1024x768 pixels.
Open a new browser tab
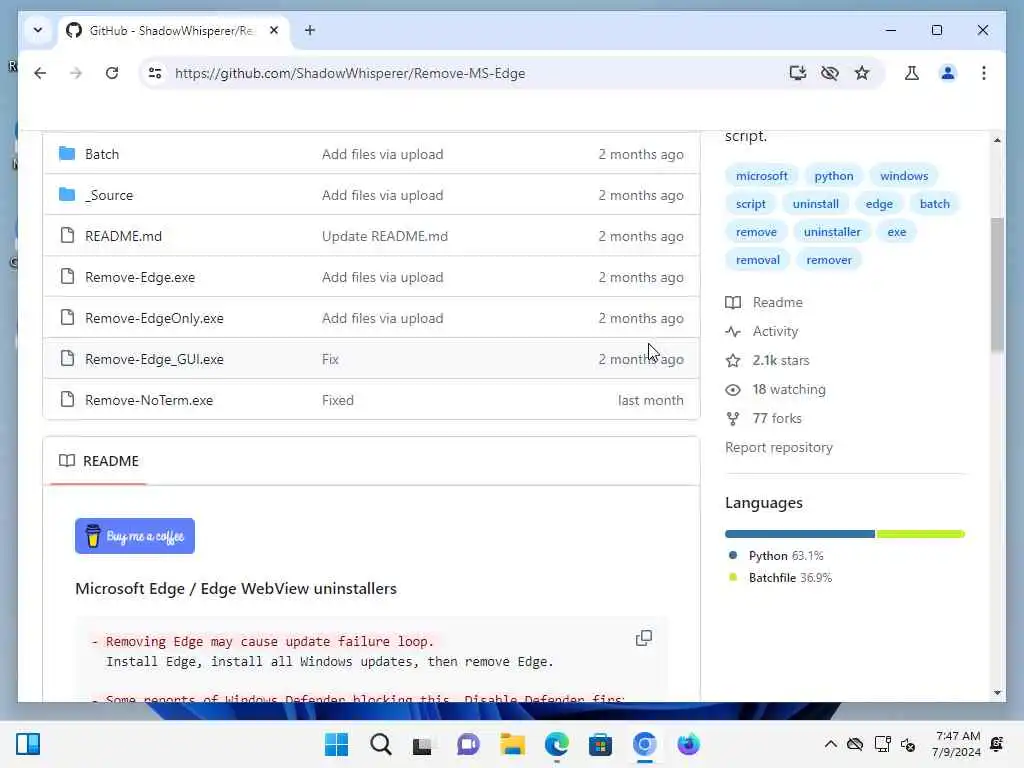[x=310, y=30]
